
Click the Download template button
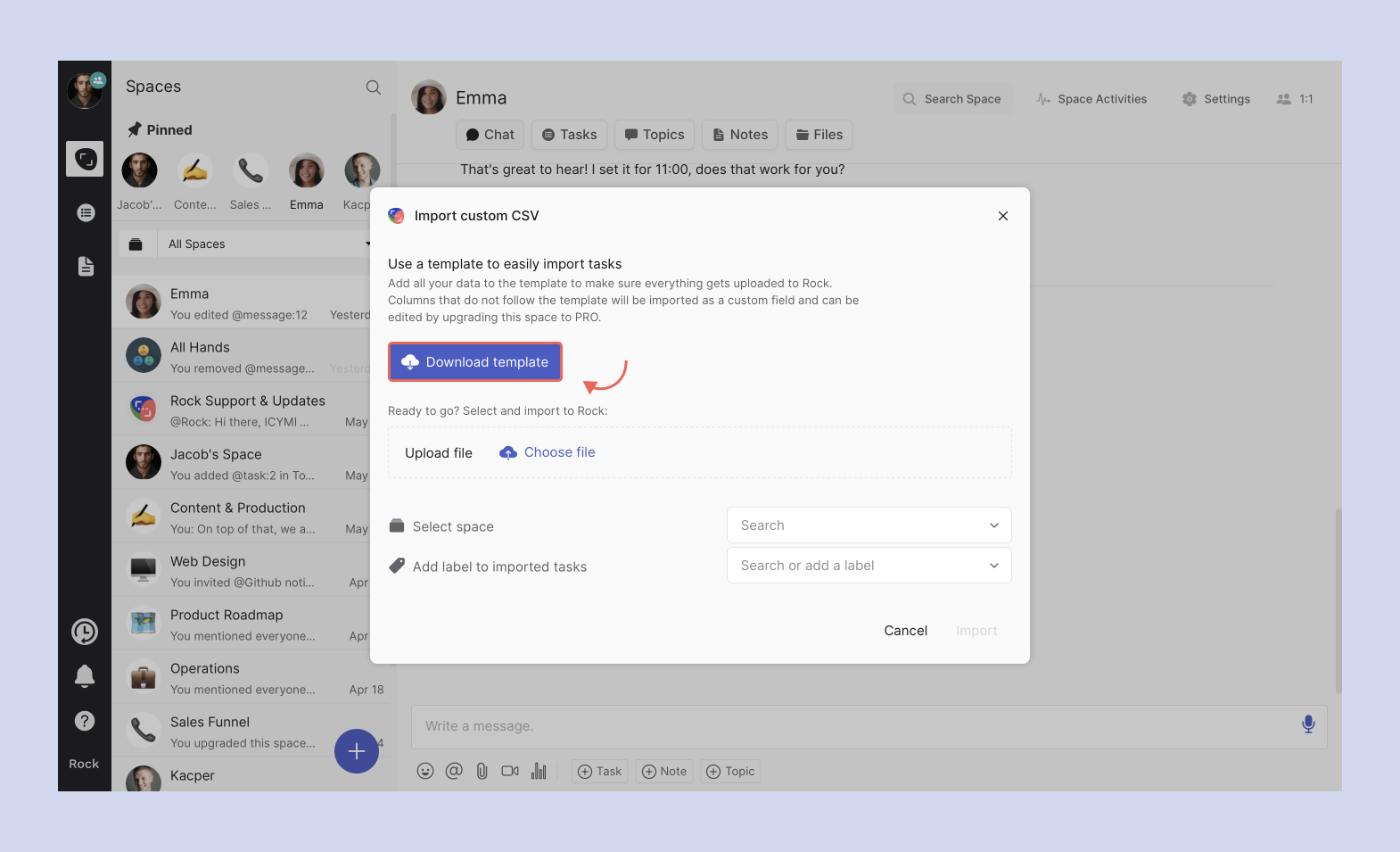[x=475, y=362]
